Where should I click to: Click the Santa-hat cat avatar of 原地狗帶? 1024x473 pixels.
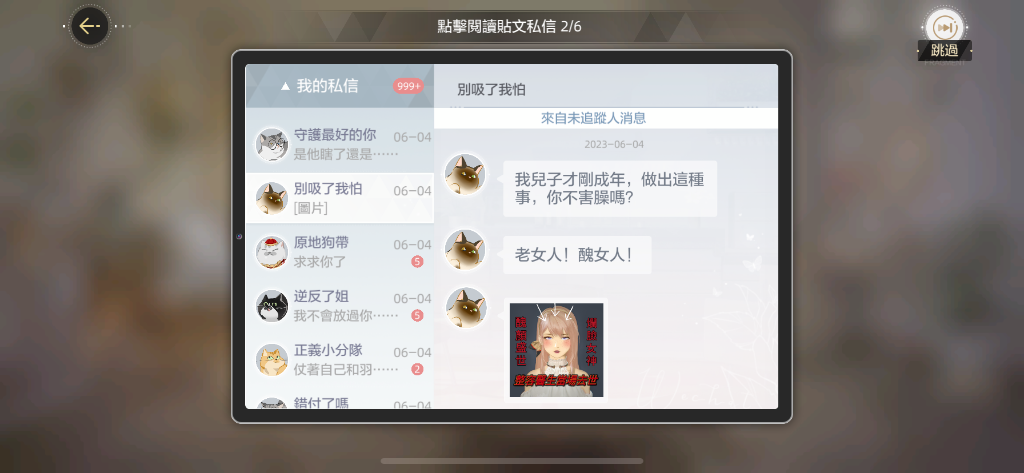tap(272, 252)
